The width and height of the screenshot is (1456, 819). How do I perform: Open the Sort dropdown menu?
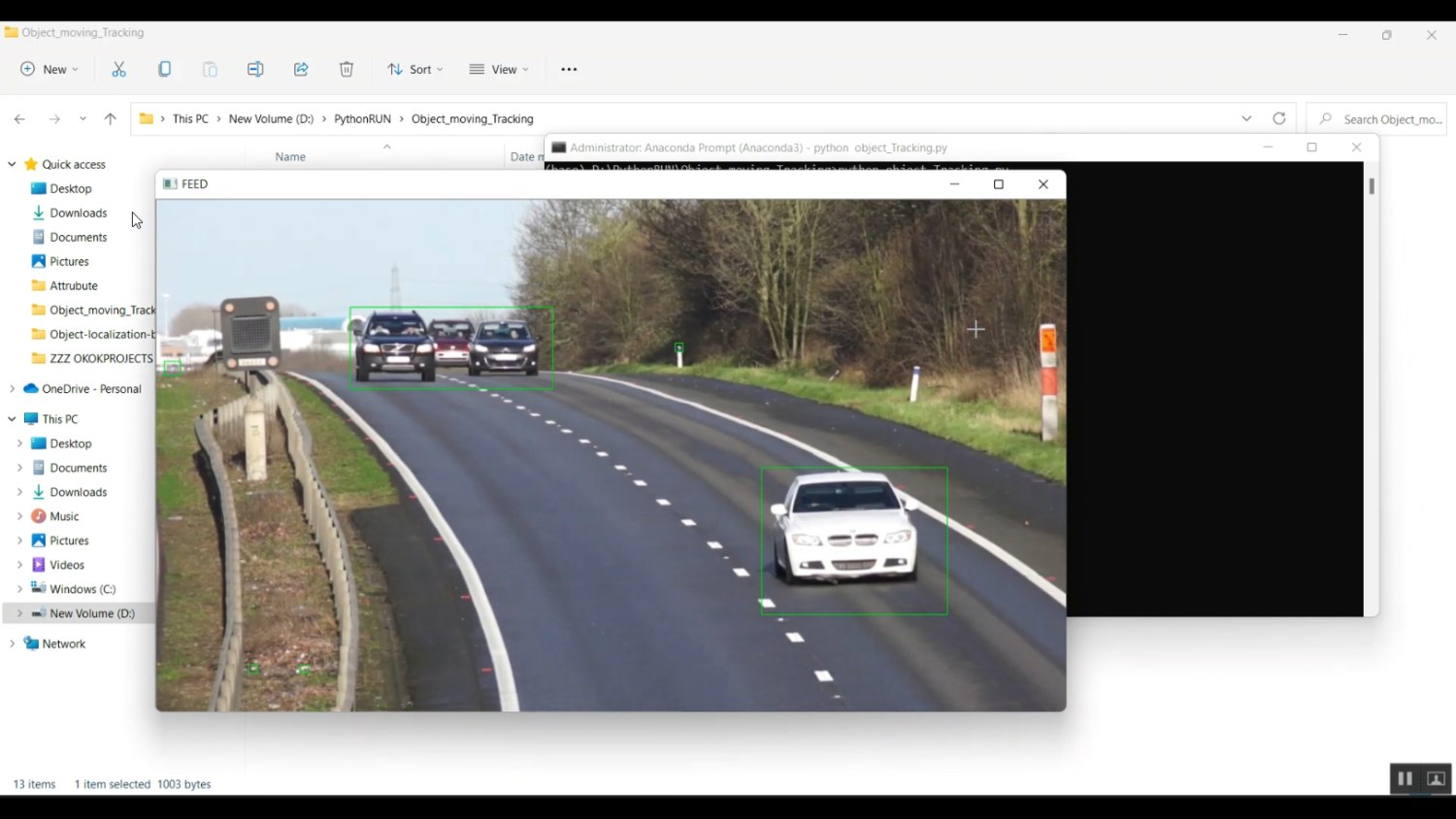tap(414, 69)
